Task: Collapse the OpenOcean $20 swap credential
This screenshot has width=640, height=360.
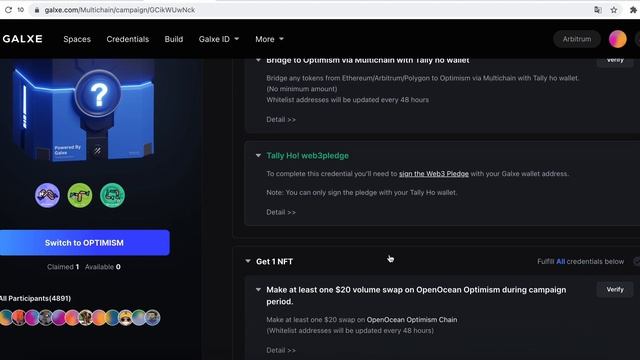Action: coord(258,290)
